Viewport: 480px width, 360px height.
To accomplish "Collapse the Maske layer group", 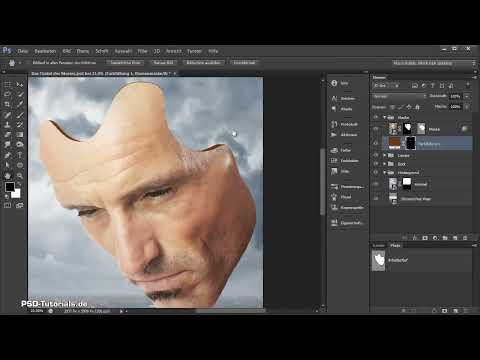I will pos(384,118).
